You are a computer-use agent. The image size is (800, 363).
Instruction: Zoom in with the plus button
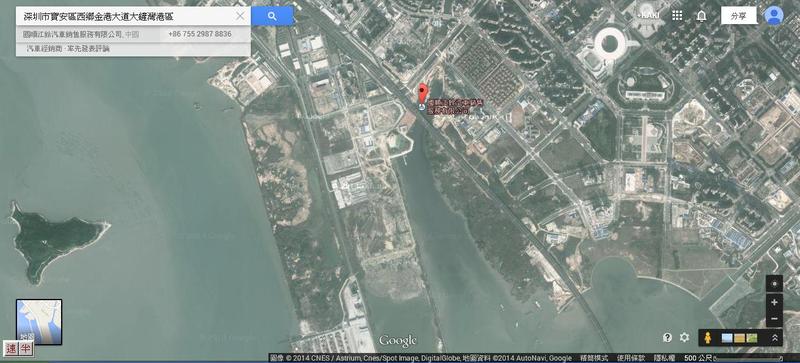pos(774,302)
